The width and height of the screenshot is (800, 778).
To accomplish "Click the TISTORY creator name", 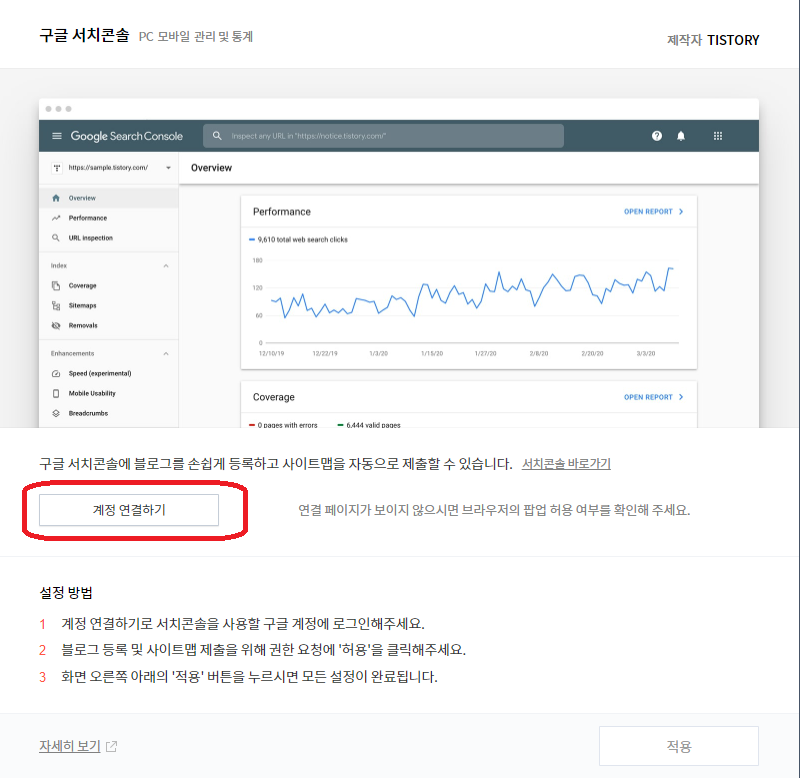I will pos(733,40).
